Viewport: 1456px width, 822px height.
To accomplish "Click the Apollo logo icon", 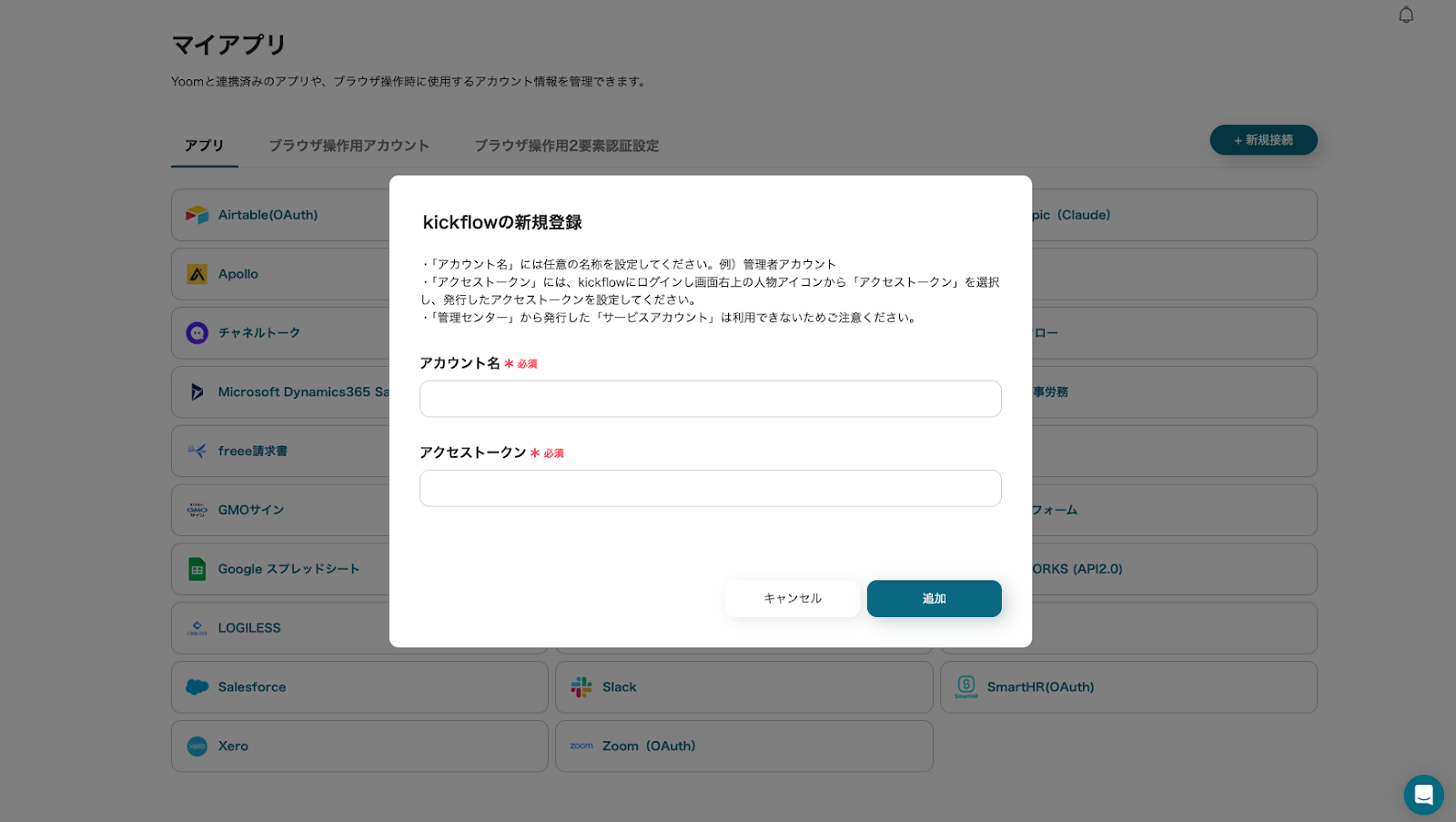I will coord(197,274).
